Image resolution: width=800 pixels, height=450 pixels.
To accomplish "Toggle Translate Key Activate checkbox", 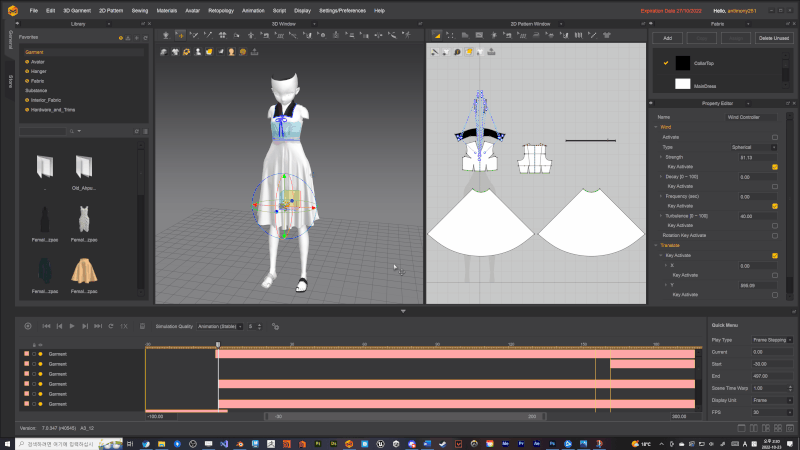I will [x=774, y=256].
